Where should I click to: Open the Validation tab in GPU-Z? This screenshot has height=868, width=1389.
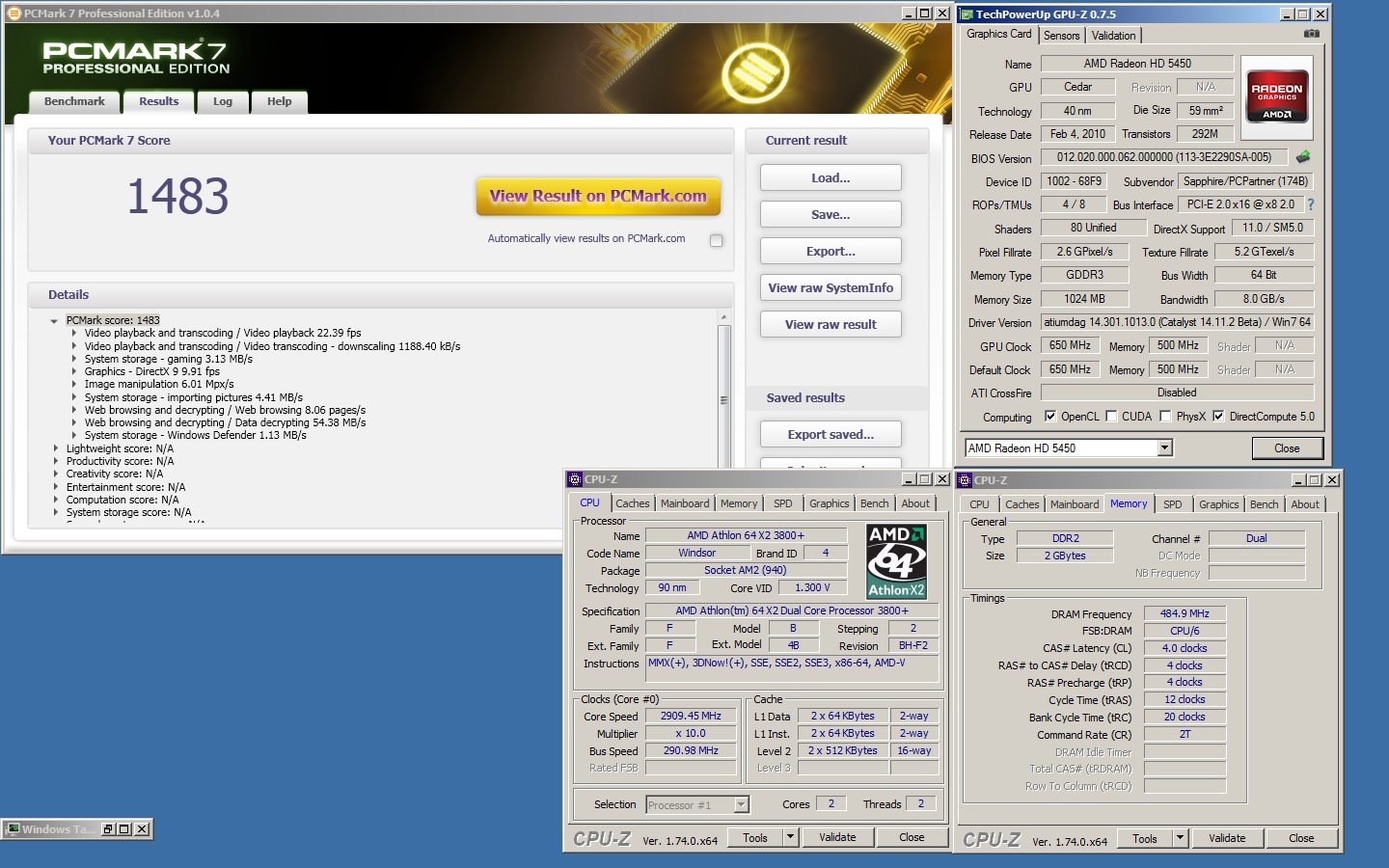pyautogui.click(x=1114, y=36)
